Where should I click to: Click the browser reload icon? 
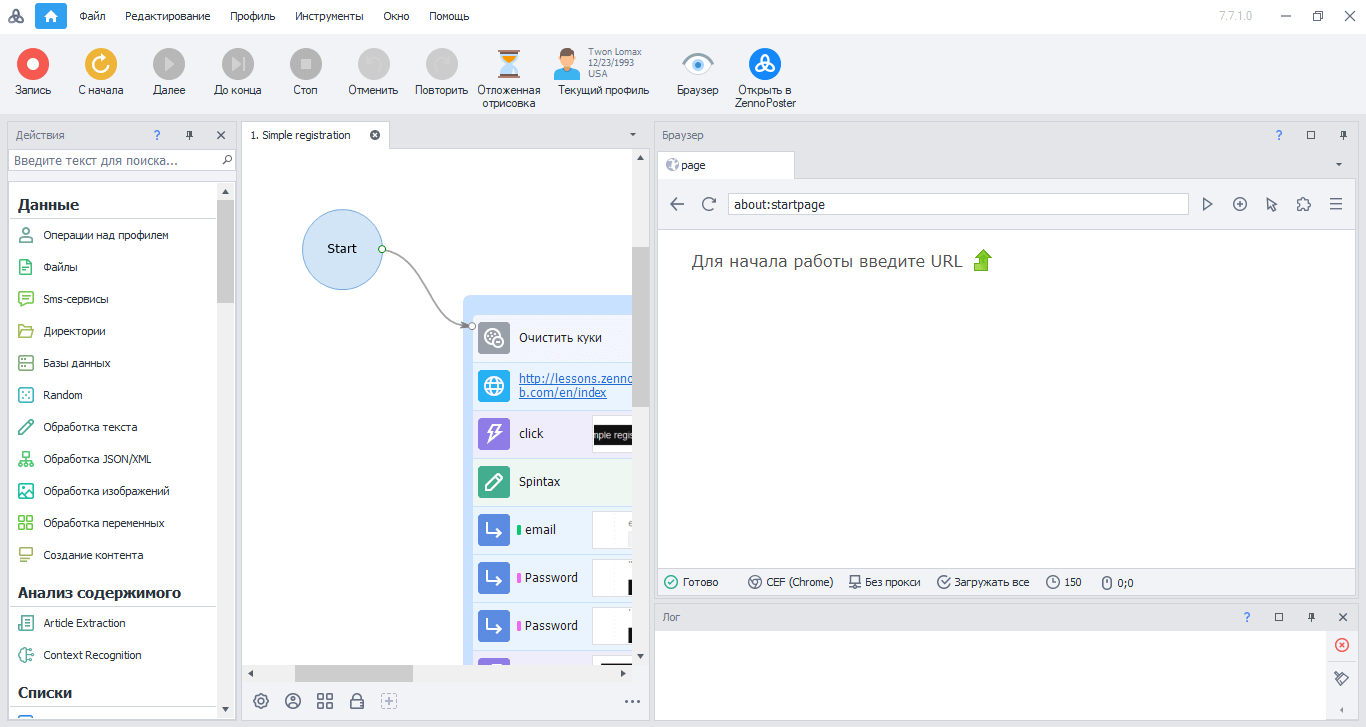(709, 204)
